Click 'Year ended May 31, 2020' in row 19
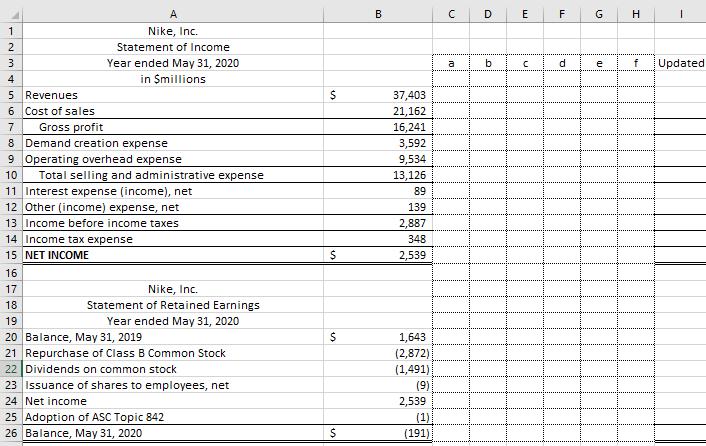Viewport: 706px width, 446px height. click(x=173, y=321)
